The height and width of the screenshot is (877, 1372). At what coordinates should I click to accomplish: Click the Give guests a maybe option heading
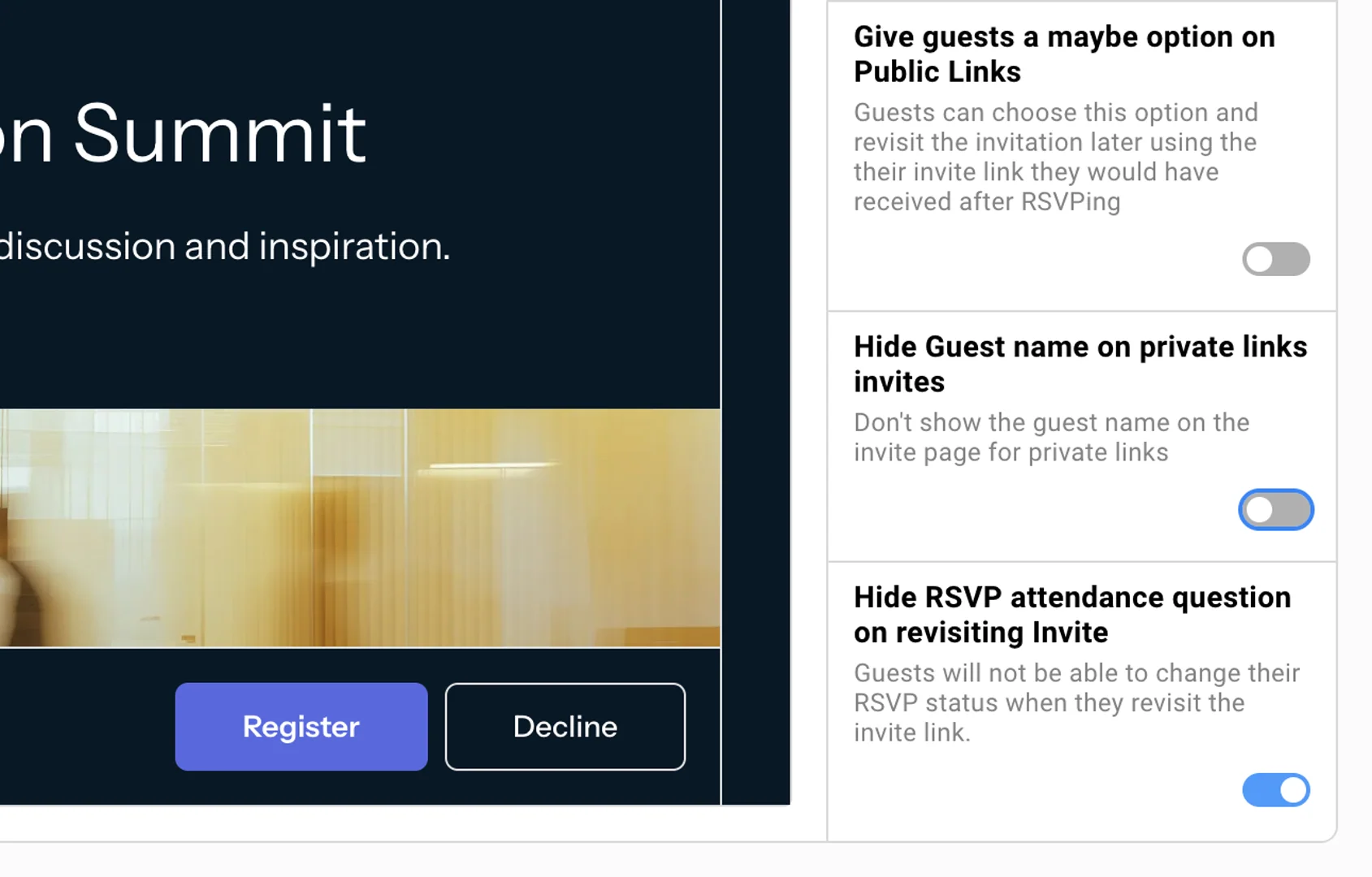point(1064,54)
